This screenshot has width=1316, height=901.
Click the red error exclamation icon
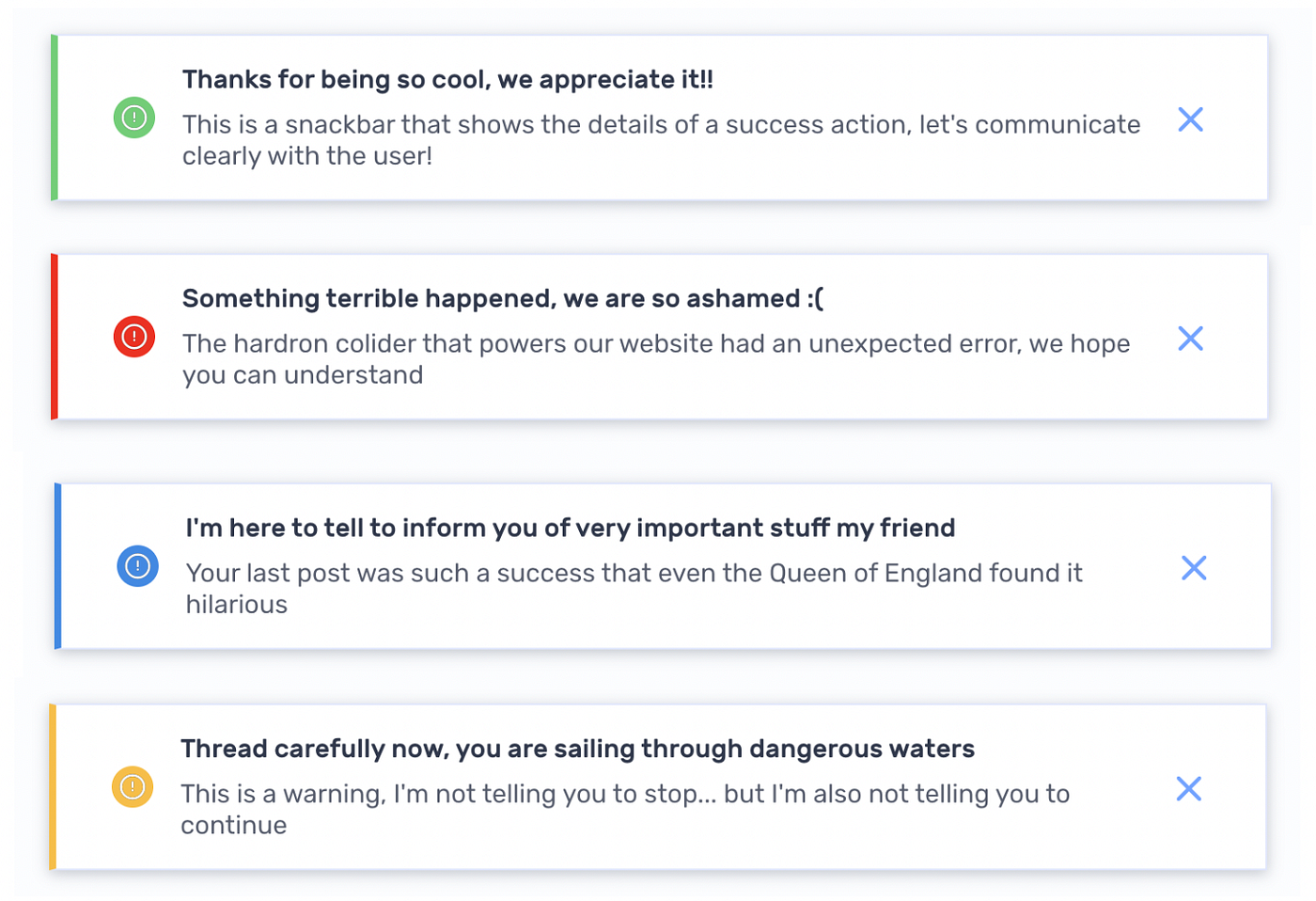point(133,337)
